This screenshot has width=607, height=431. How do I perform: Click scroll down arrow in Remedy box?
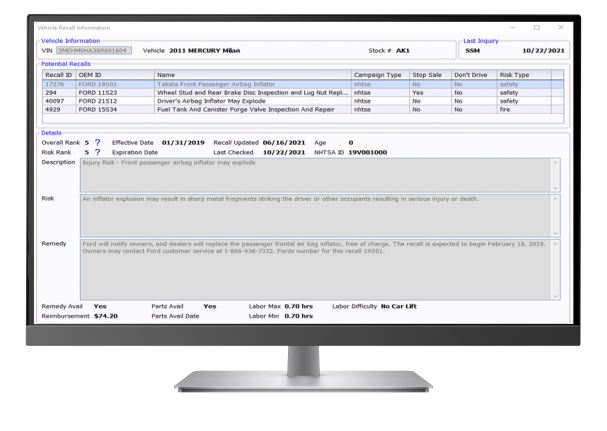pos(556,296)
